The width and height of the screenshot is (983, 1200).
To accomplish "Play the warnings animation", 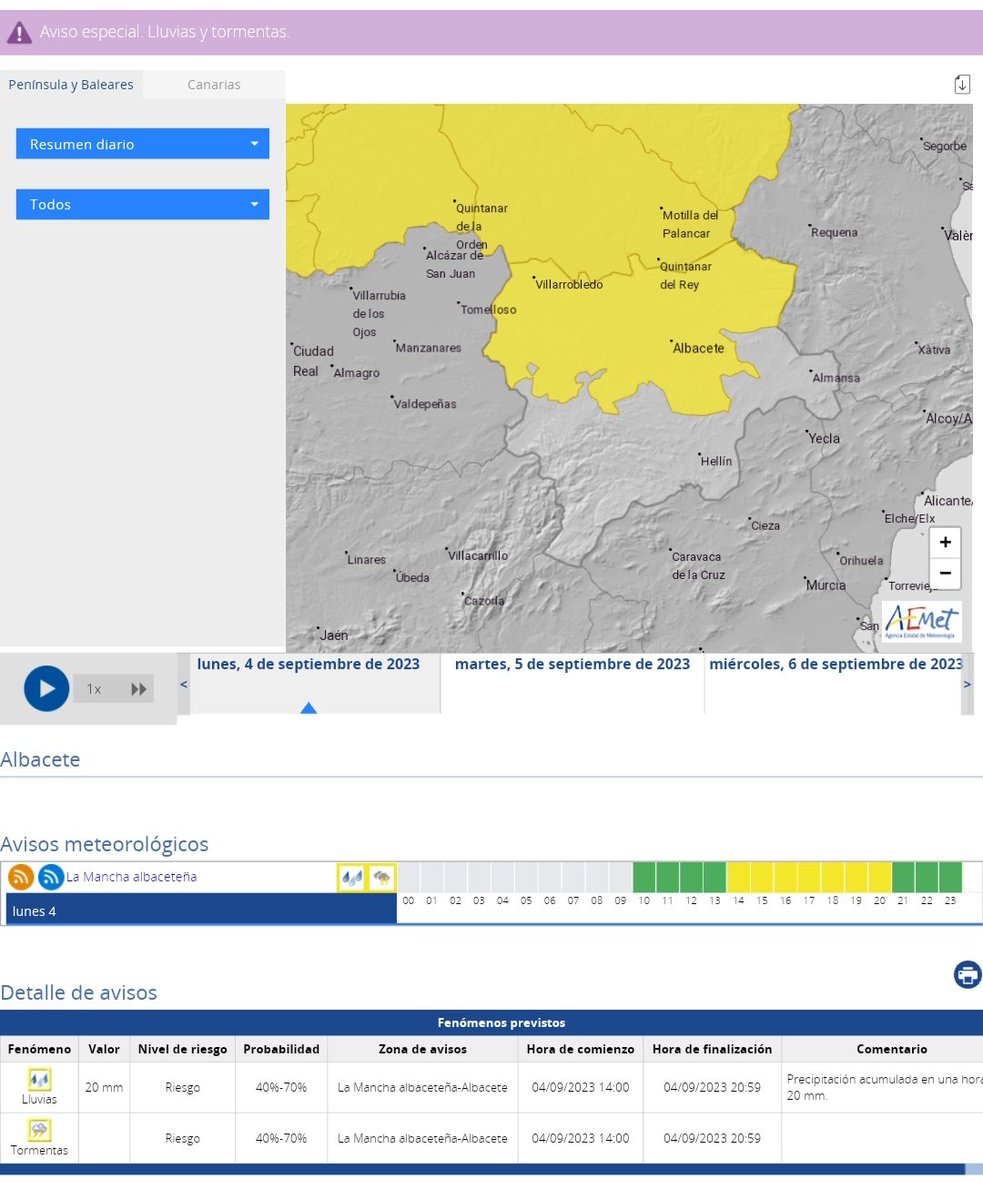I will pos(46,688).
